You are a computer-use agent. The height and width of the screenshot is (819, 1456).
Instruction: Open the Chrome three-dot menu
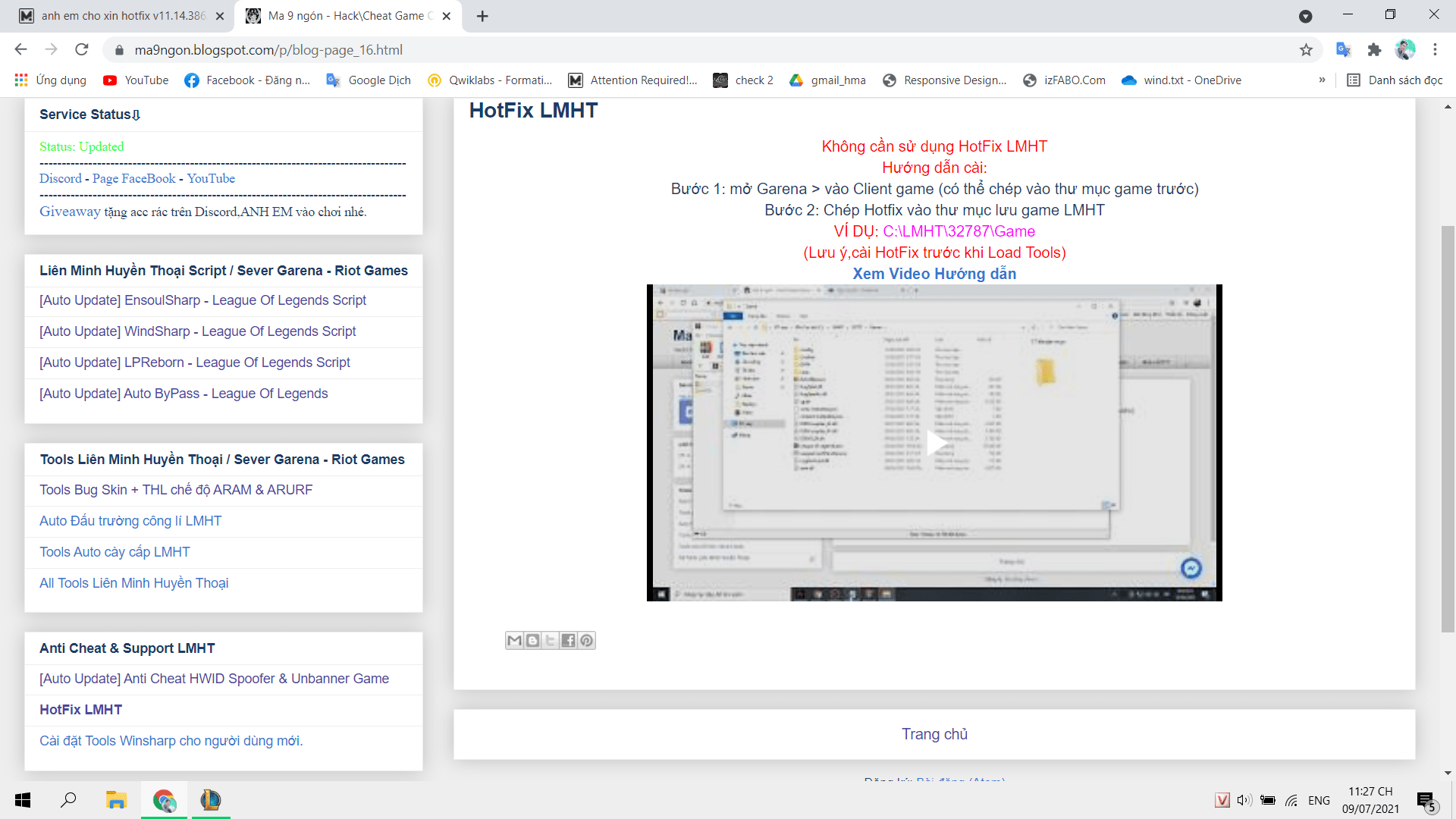(x=1435, y=50)
